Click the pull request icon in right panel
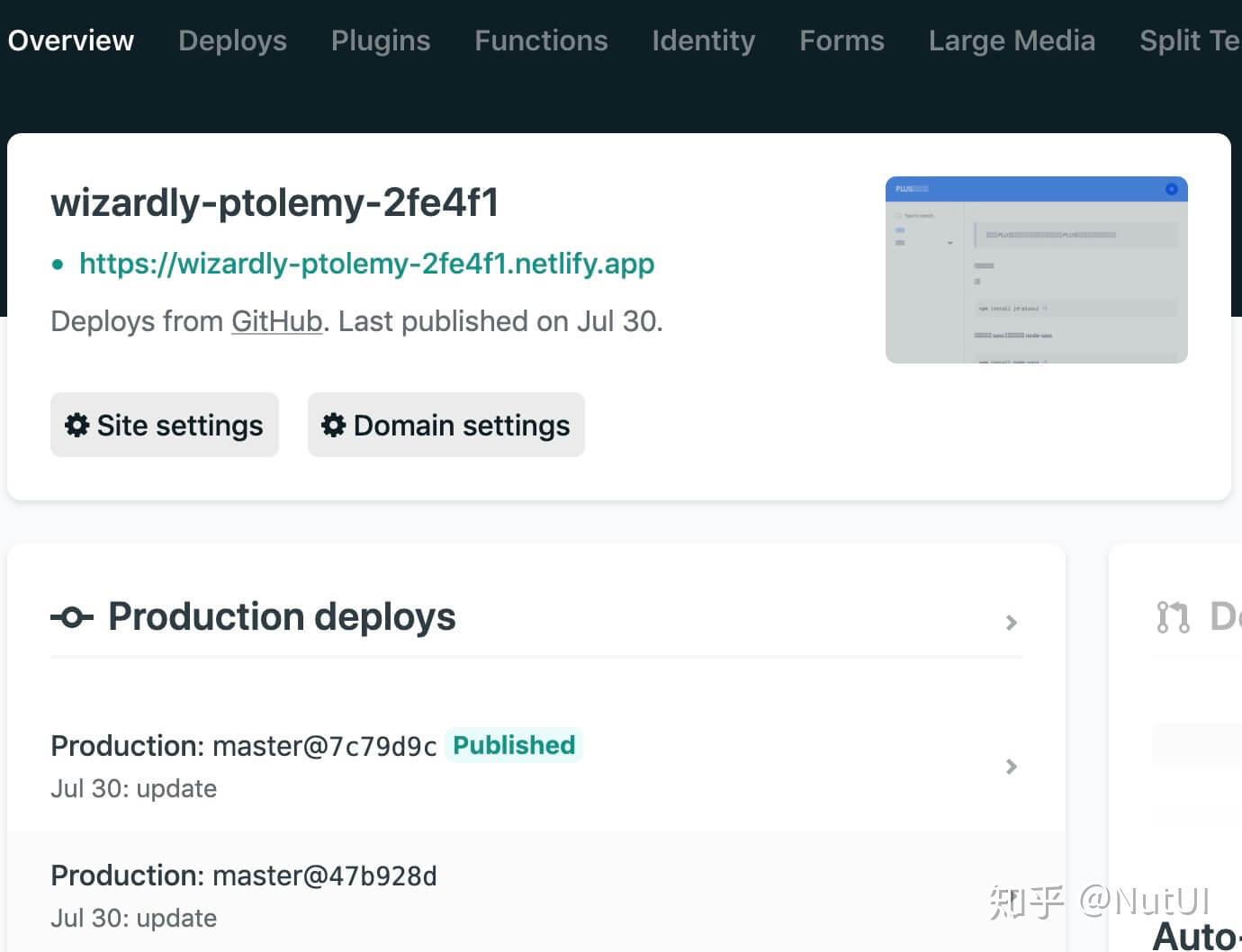 [x=1173, y=617]
